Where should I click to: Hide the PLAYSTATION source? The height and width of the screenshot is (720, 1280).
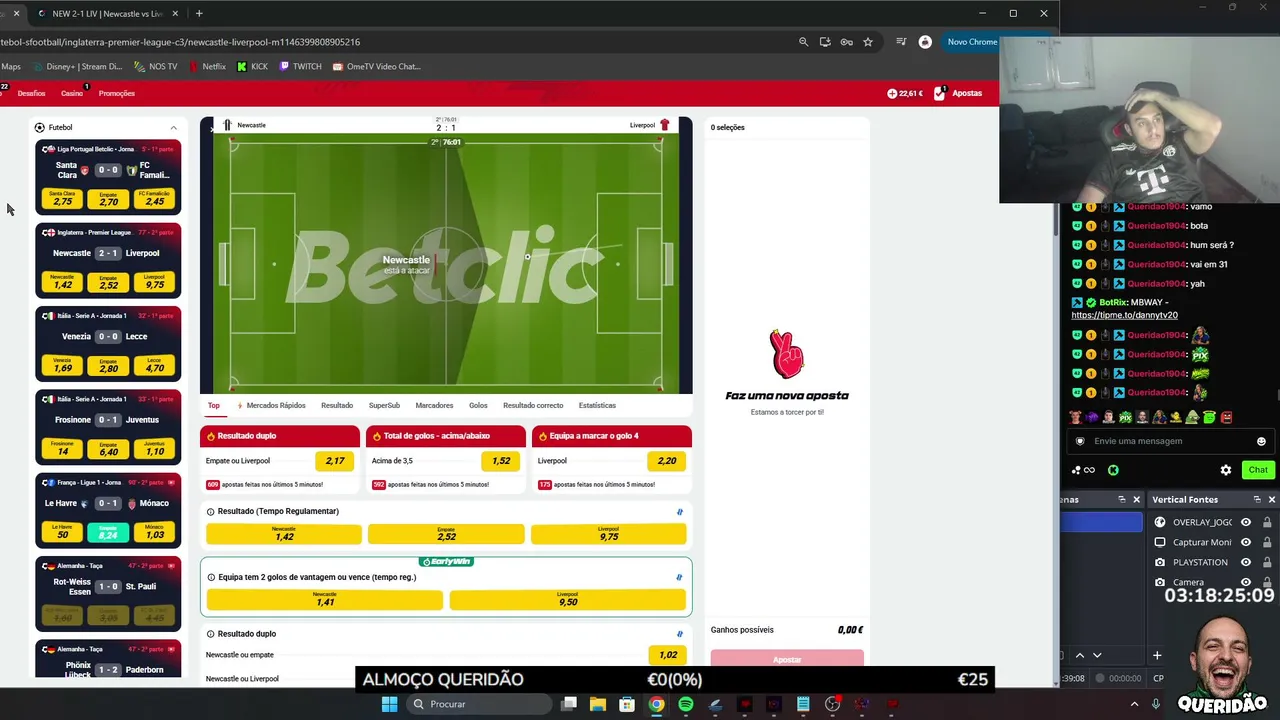coord(1246,562)
